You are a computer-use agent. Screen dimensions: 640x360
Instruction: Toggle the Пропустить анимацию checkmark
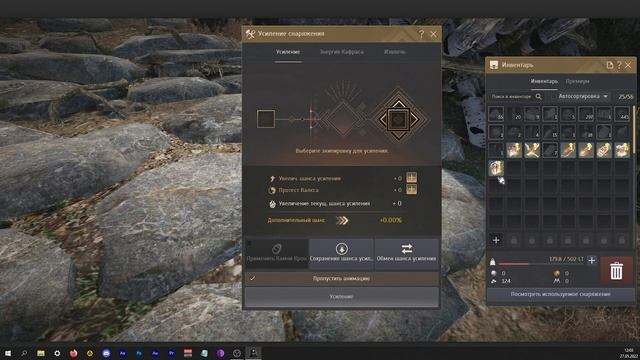[x=253, y=278]
